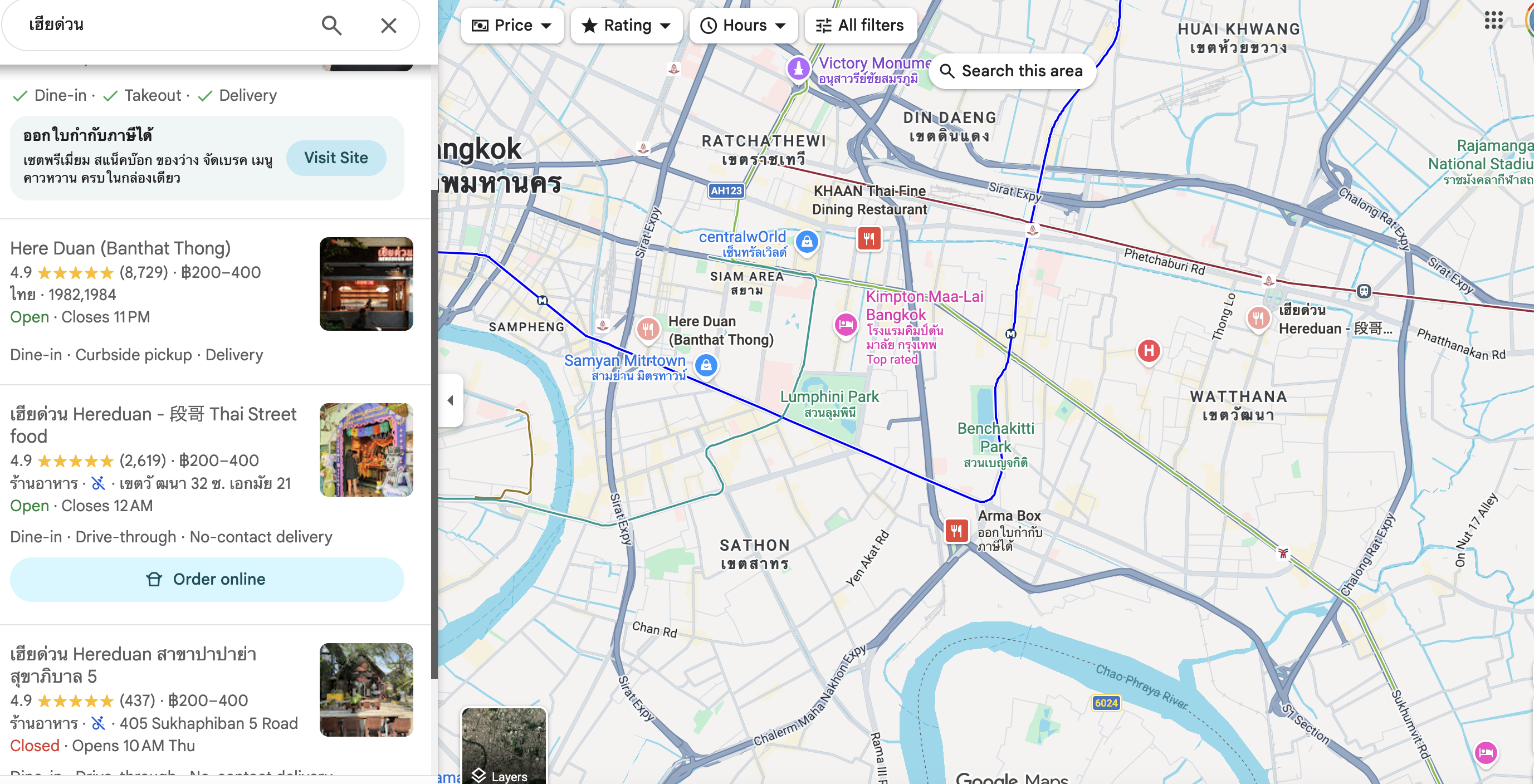Viewport: 1534px width, 784px height.
Task: Open the Hours filter dropdown
Action: (x=742, y=25)
